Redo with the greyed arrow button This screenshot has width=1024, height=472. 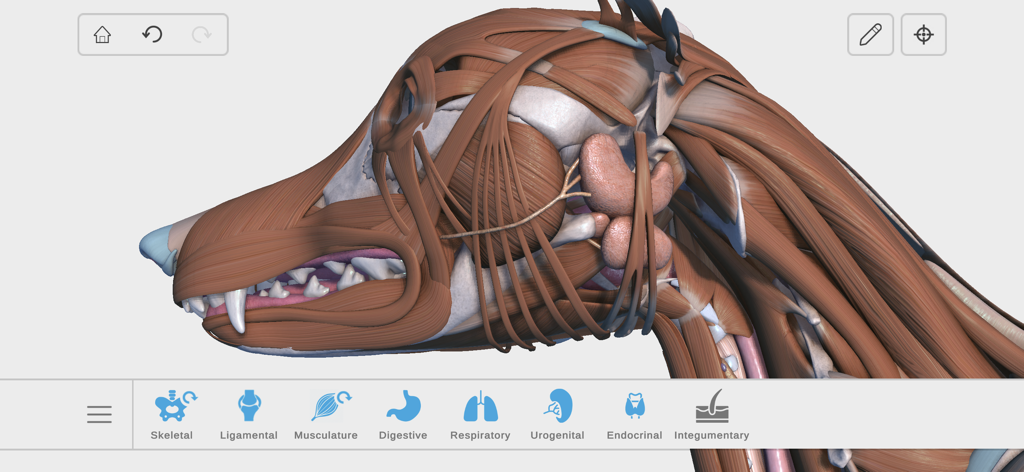202,34
